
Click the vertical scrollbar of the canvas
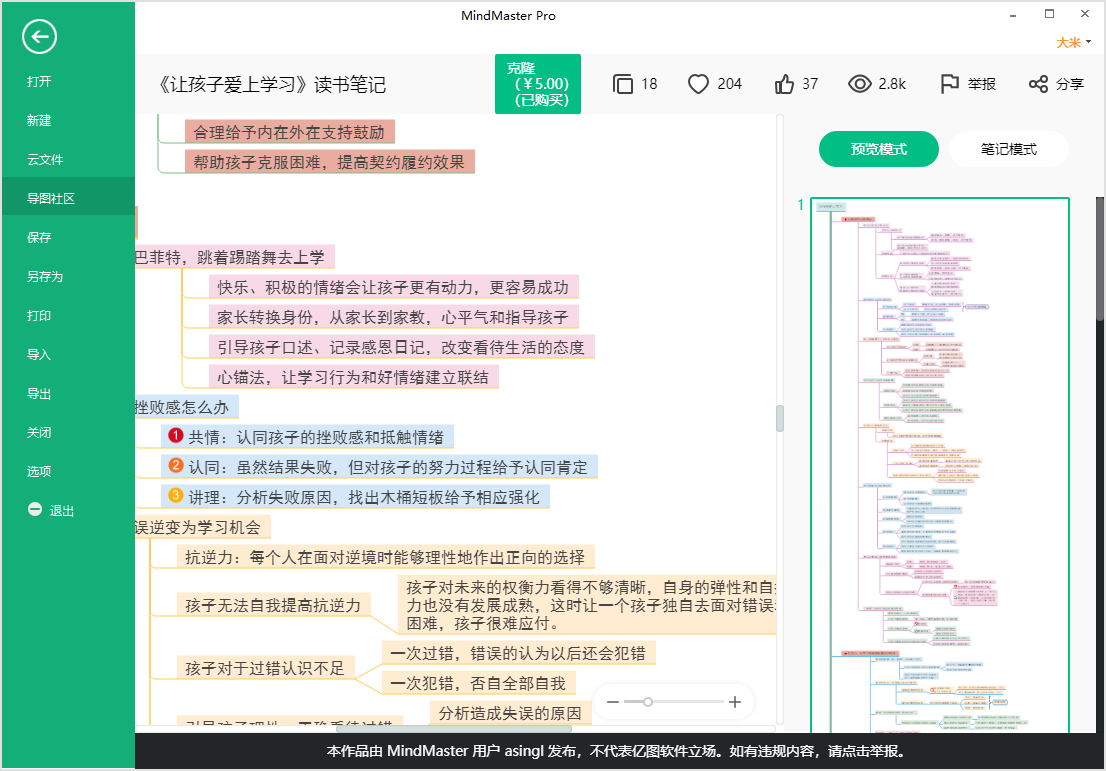(x=780, y=418)
